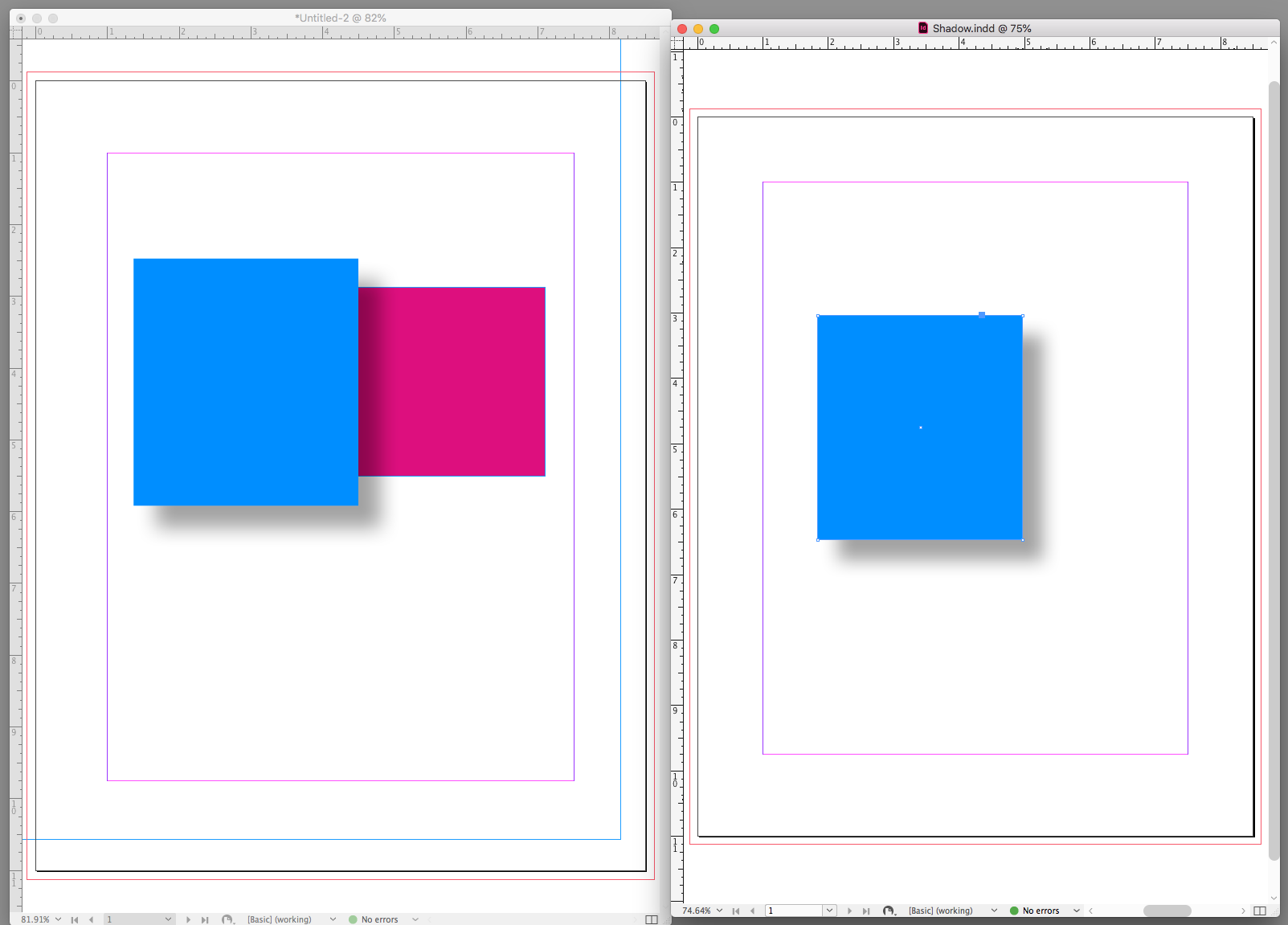1288x925 pixels.
Task: Go to first page in Untitled-2 window
Action: pyautogui.click(x=74, y=919)
